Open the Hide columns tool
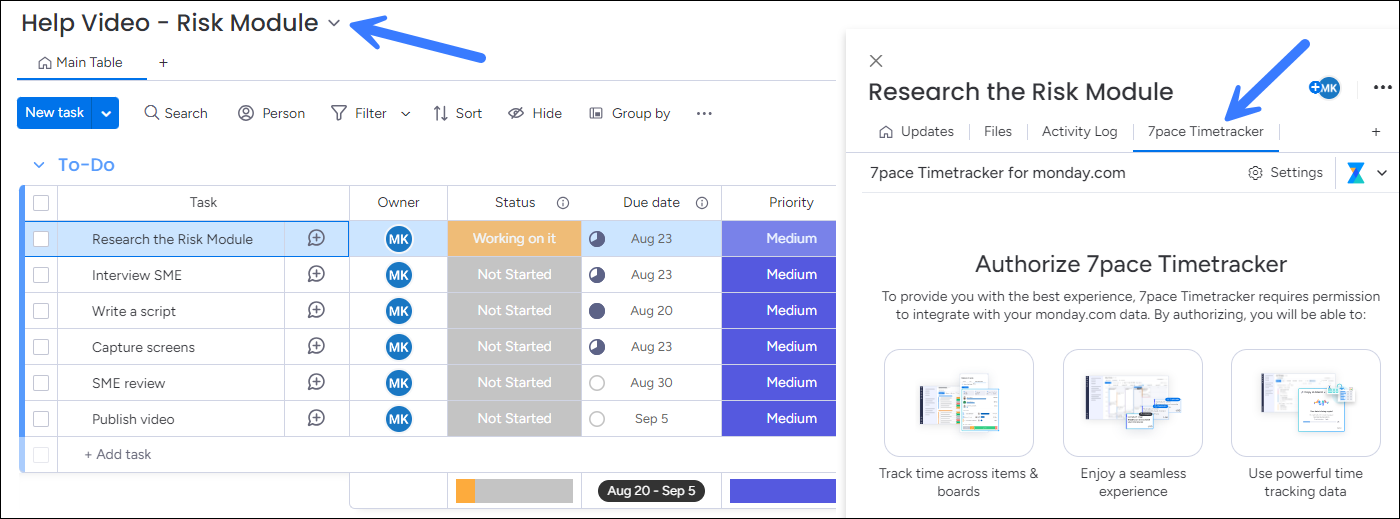Viewport: 1400px width, 519px height. click(534, 113)
